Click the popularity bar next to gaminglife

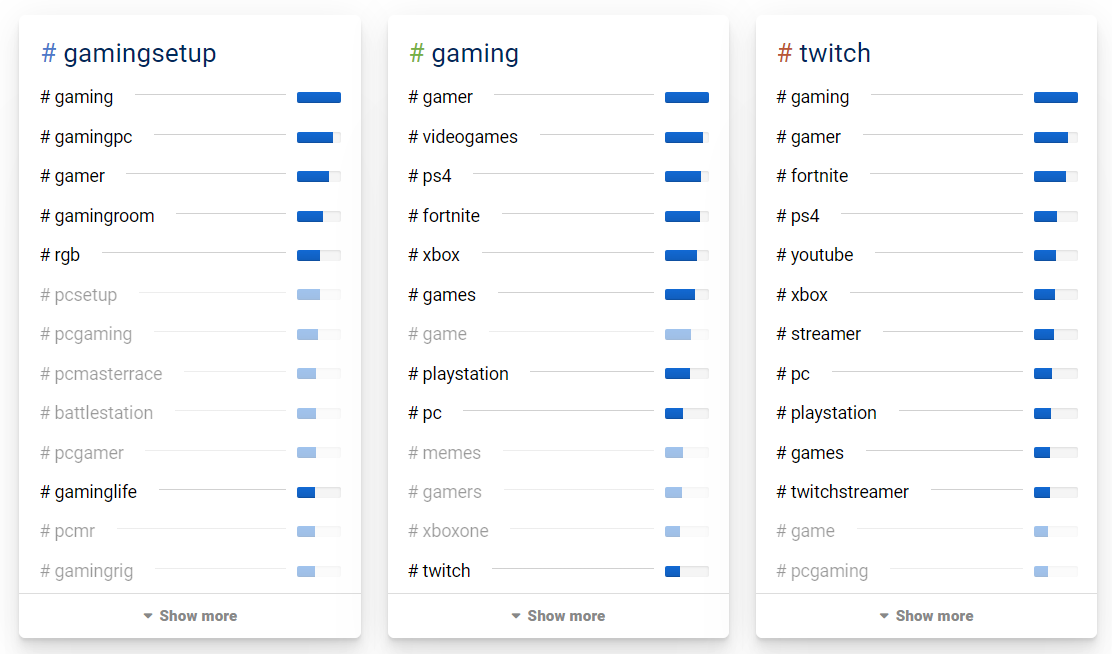coord(318,492)
